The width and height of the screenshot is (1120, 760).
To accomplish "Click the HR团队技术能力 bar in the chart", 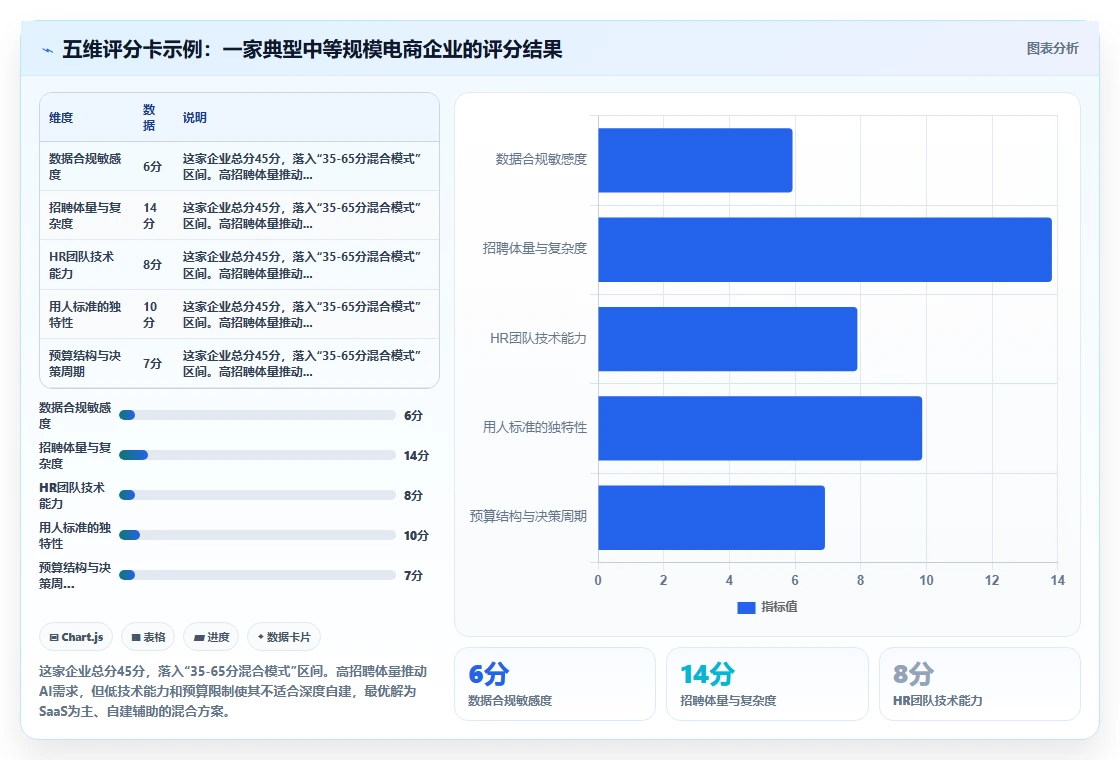I will (728, 339).
